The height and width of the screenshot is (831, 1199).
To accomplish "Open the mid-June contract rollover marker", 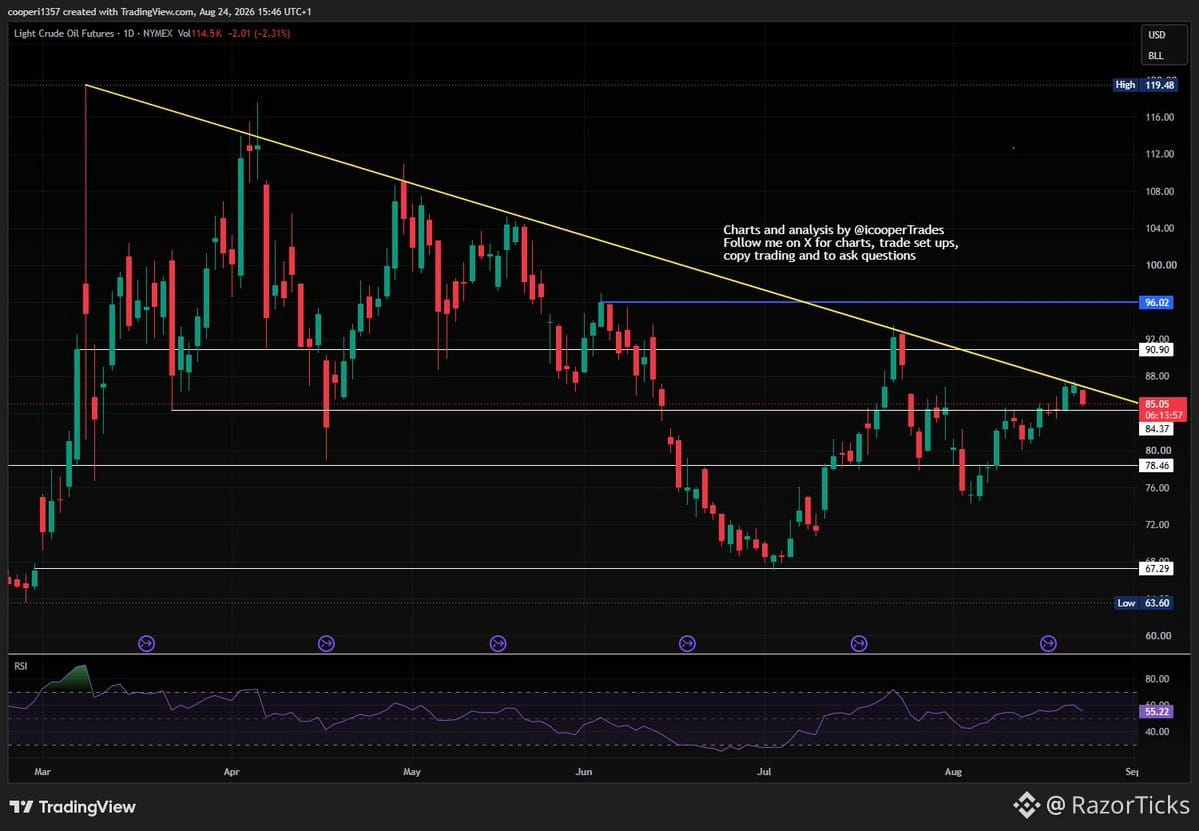I will point(687,644).
